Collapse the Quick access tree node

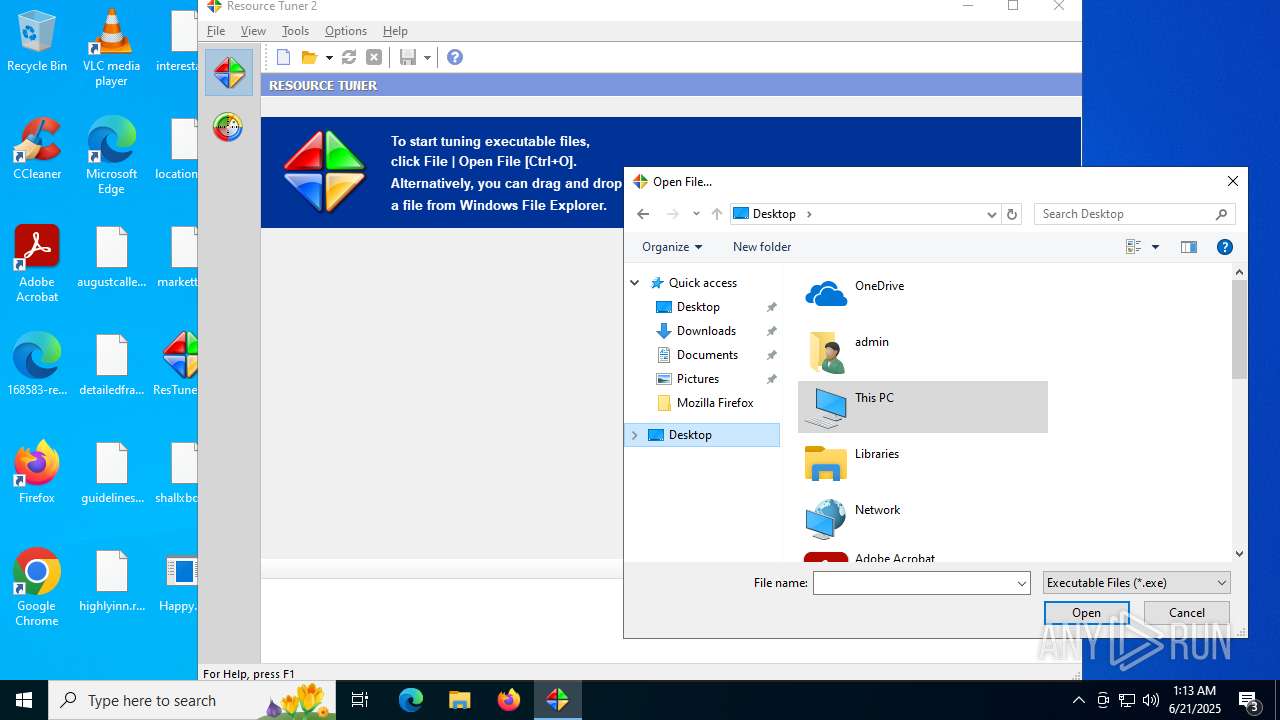point(634,283)
